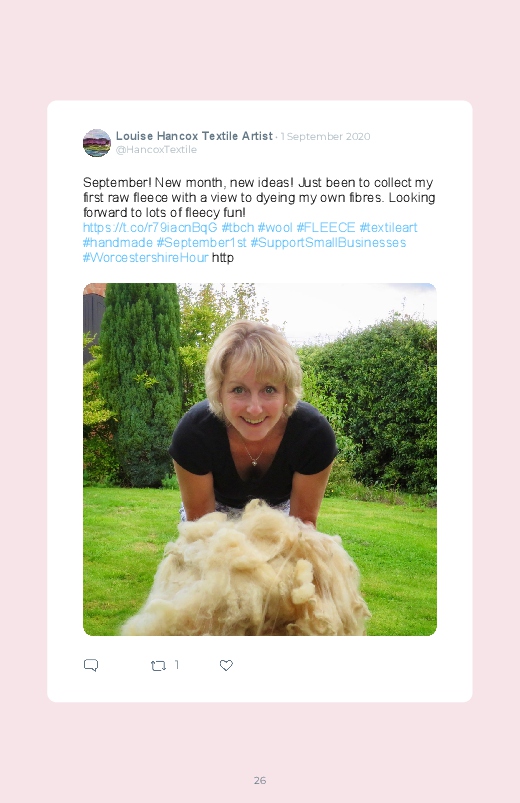Click the retweet arrows icon
Viewport: 520px width, 803px height.
[158, 666]
